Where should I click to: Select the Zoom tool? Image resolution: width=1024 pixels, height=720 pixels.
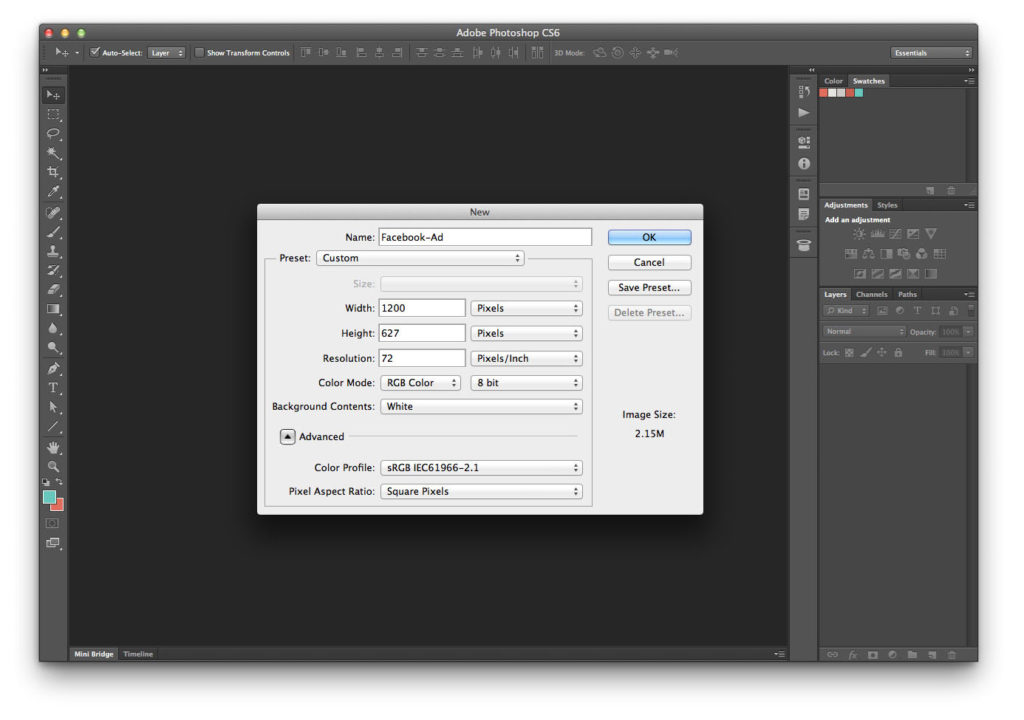tap(53, 468)
